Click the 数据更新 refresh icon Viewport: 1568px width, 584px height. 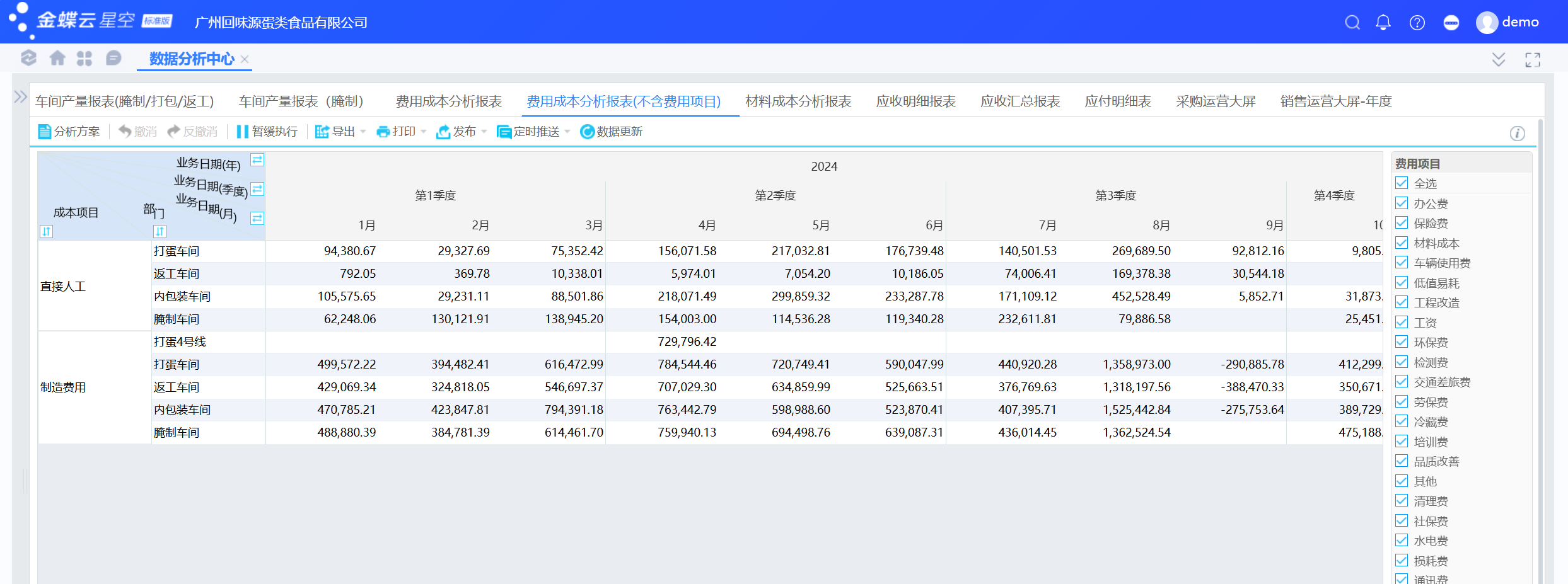(587, 132)
